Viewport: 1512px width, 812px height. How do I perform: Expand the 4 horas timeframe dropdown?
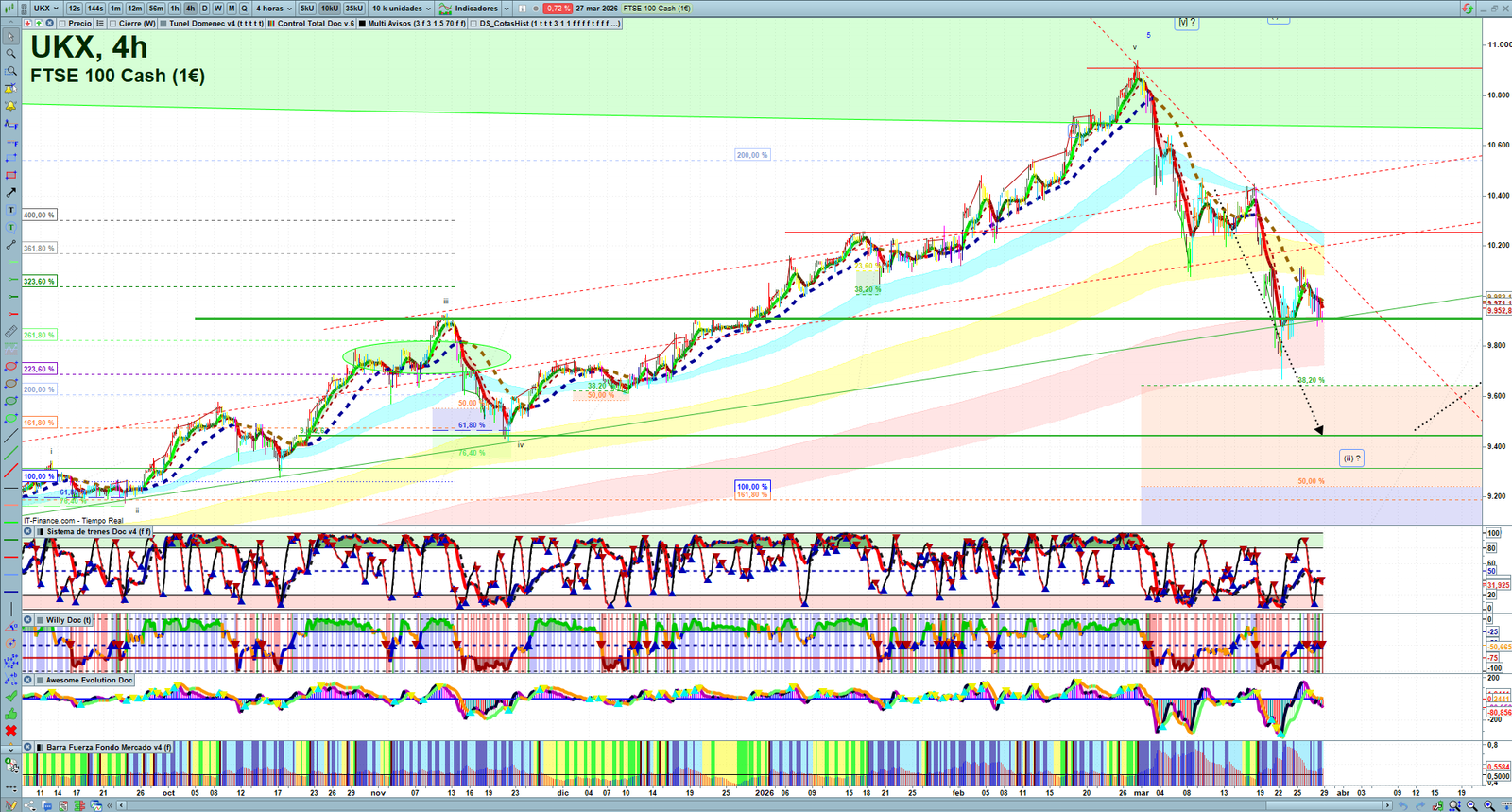pyautogui.click(x=273, y=9)
